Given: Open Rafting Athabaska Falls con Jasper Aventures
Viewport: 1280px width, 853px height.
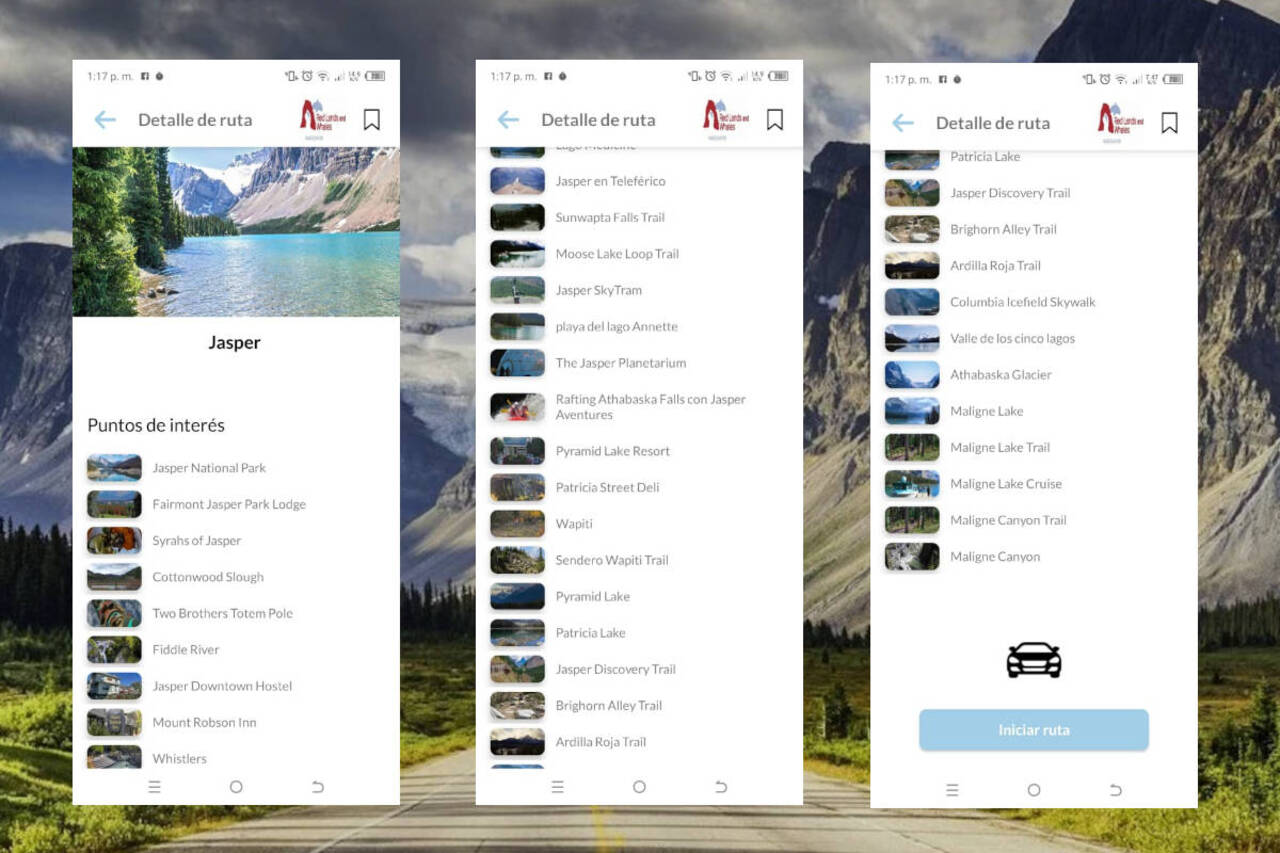Looking at the screenshot, I should coord(650,407).
